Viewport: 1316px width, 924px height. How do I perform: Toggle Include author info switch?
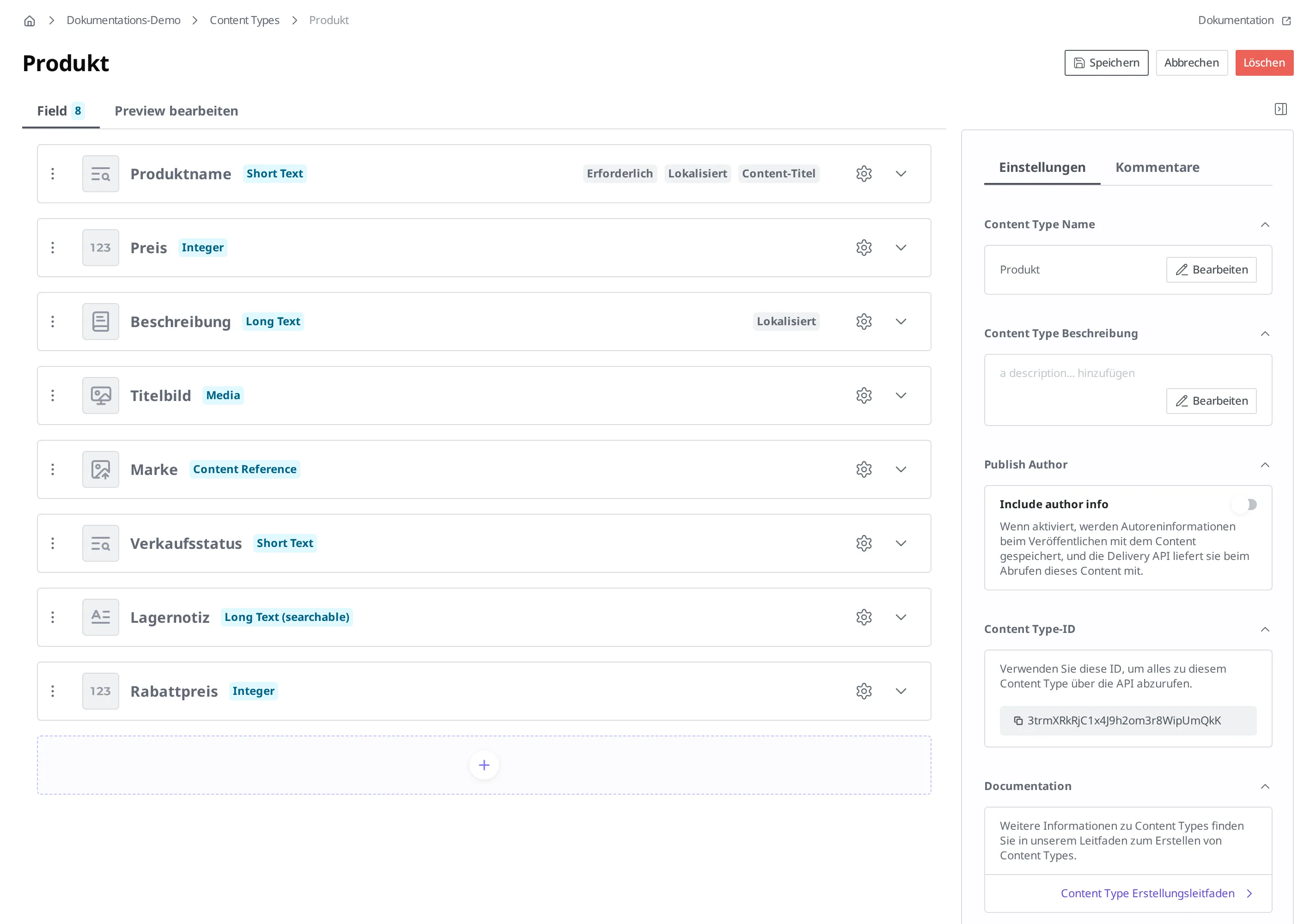tap(1244, 505)
